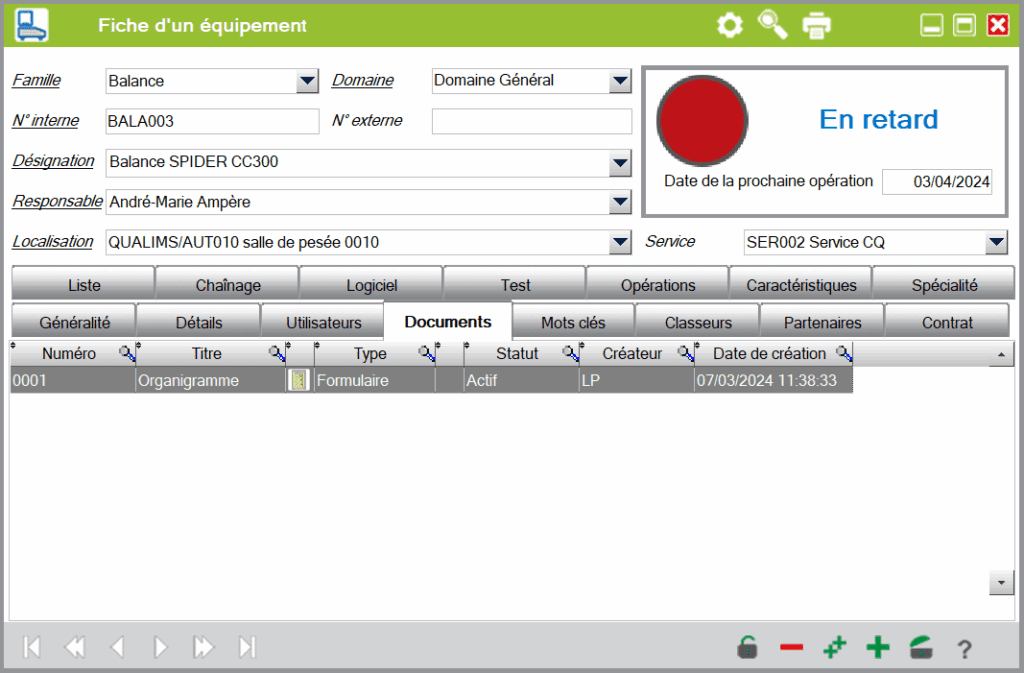Screen dimensions: 1024x673
Task: Switch to the Opérations tab
Action: (x=657, y=285)
